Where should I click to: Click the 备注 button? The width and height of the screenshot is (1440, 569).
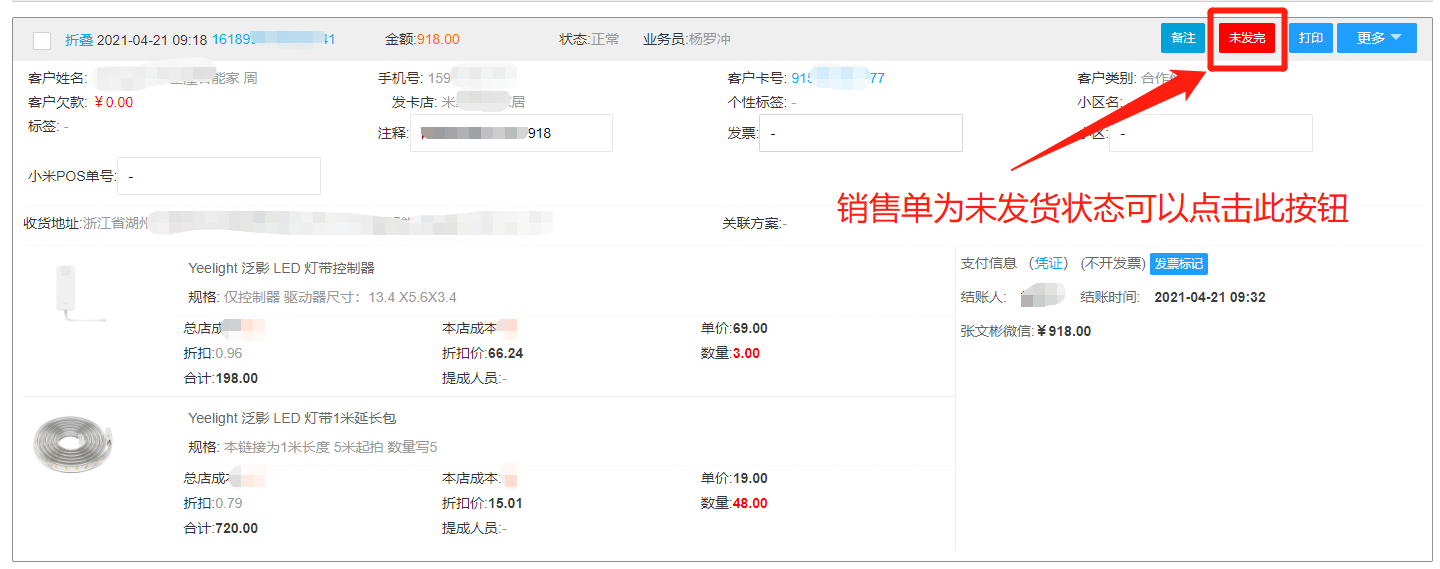click(x=1183, y=38)
